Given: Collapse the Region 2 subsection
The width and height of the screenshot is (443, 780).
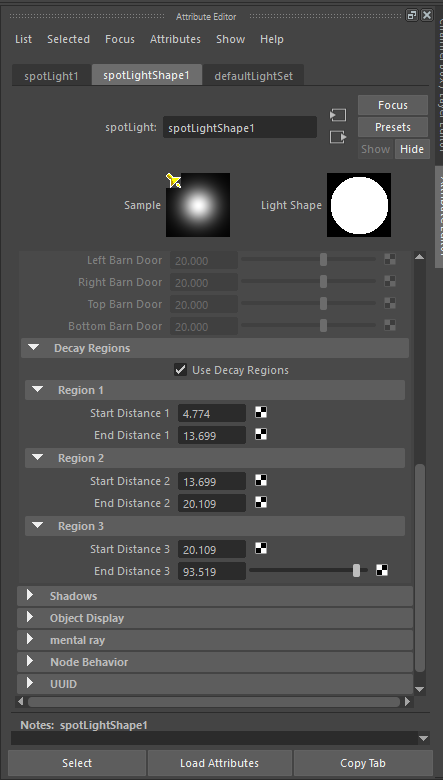Looking at the screenshot, I should click(38, 458).
